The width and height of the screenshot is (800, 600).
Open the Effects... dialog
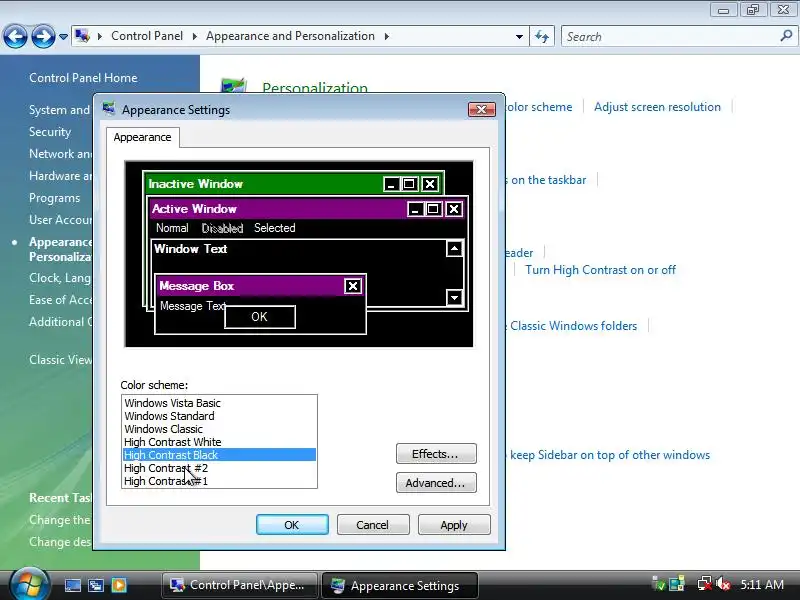pos(436,454)
